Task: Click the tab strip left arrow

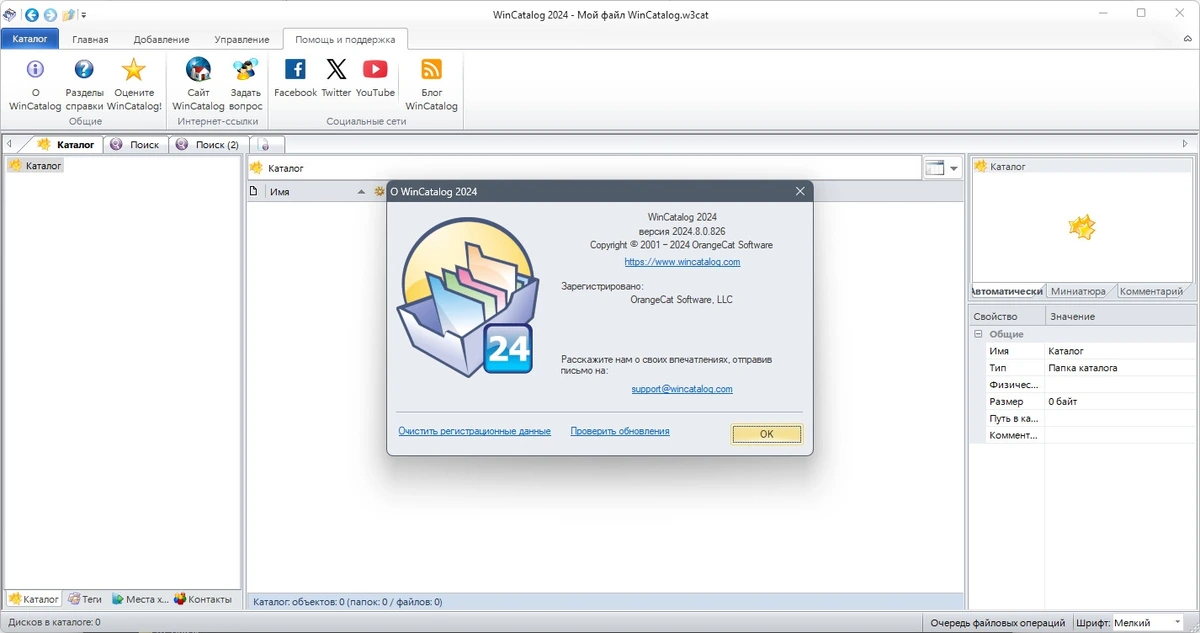Action: 9,144
